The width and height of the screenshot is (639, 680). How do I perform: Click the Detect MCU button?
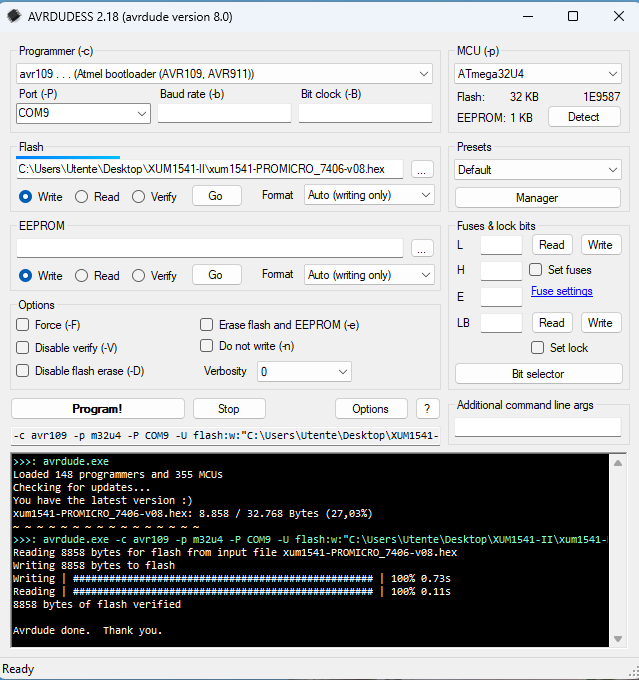(584, 117)
